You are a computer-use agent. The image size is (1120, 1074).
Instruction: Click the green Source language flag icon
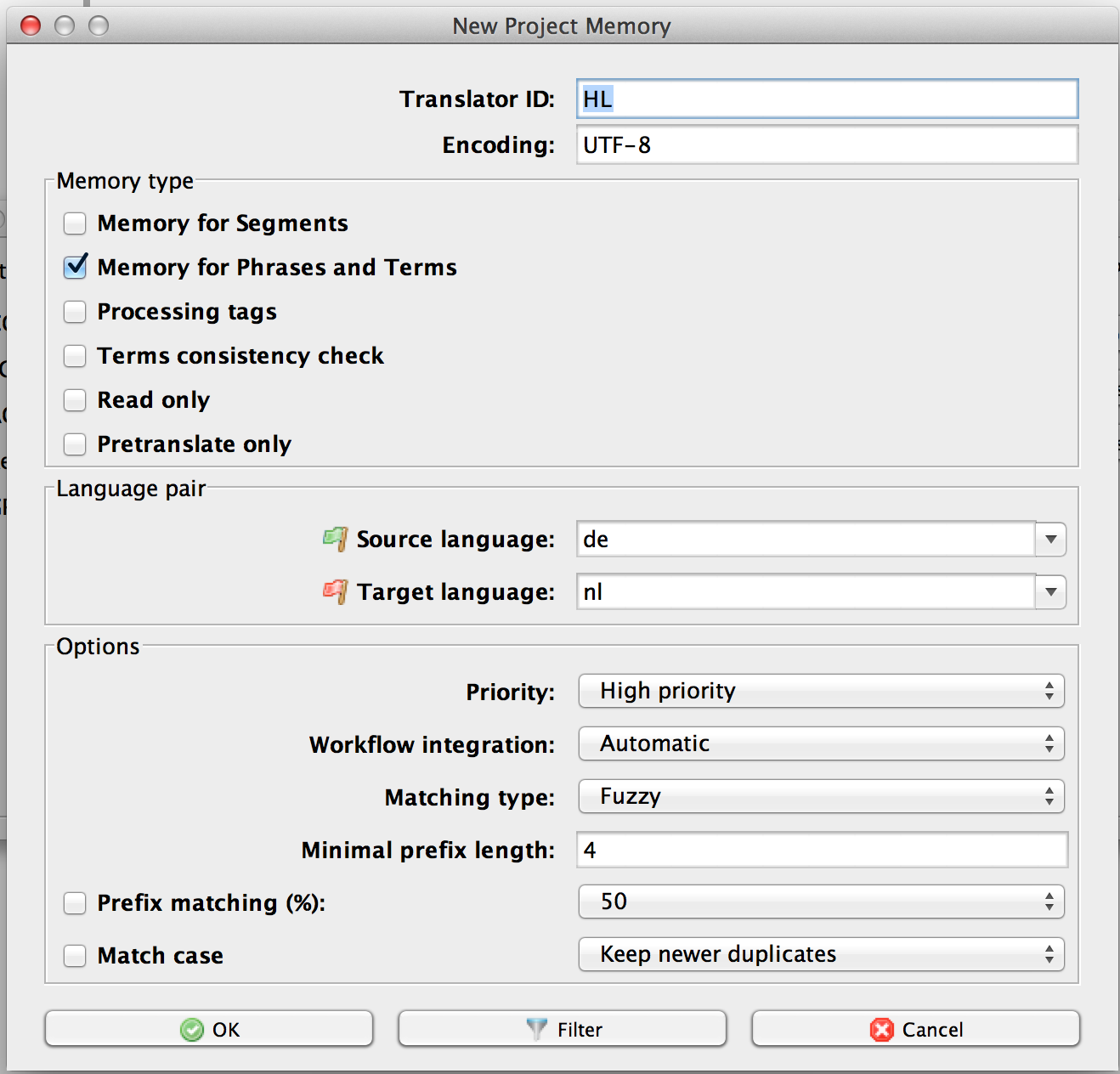pyautogui.click(x=335, y=539)
